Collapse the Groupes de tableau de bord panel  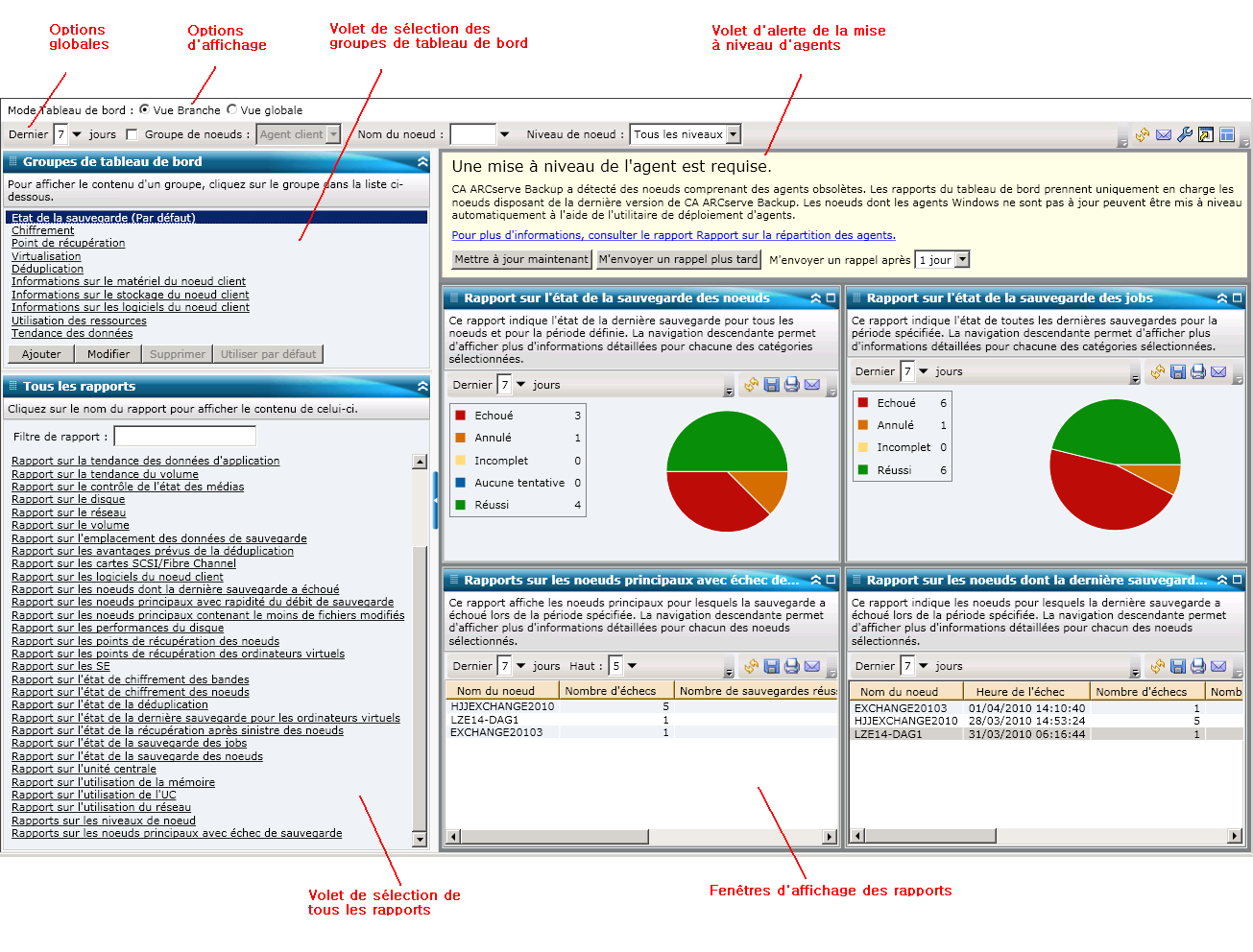(x=422, y=162)
